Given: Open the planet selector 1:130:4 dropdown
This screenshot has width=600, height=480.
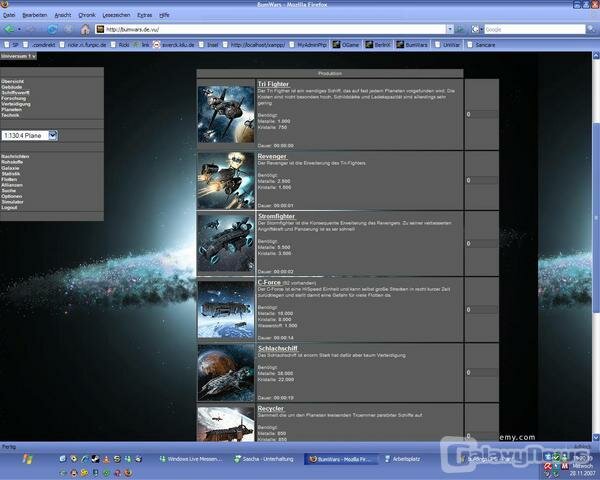Looking at the screenshot, I should click(x=29, y=136).
